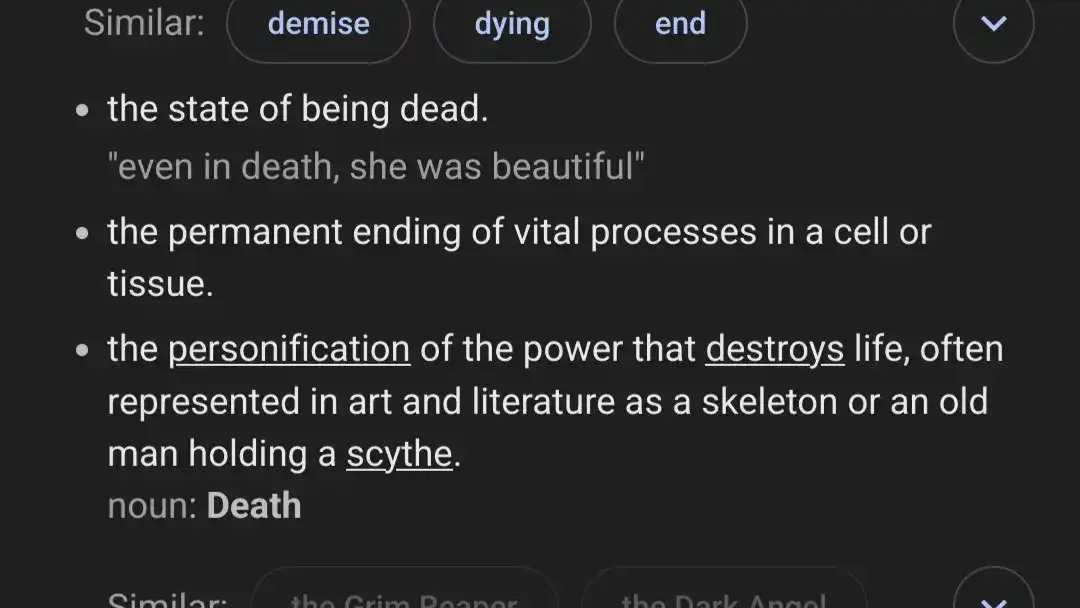The image size is (1080, 608).
Task: Follow the 'personification' underlined link
Action: click(x=289, y=349)
